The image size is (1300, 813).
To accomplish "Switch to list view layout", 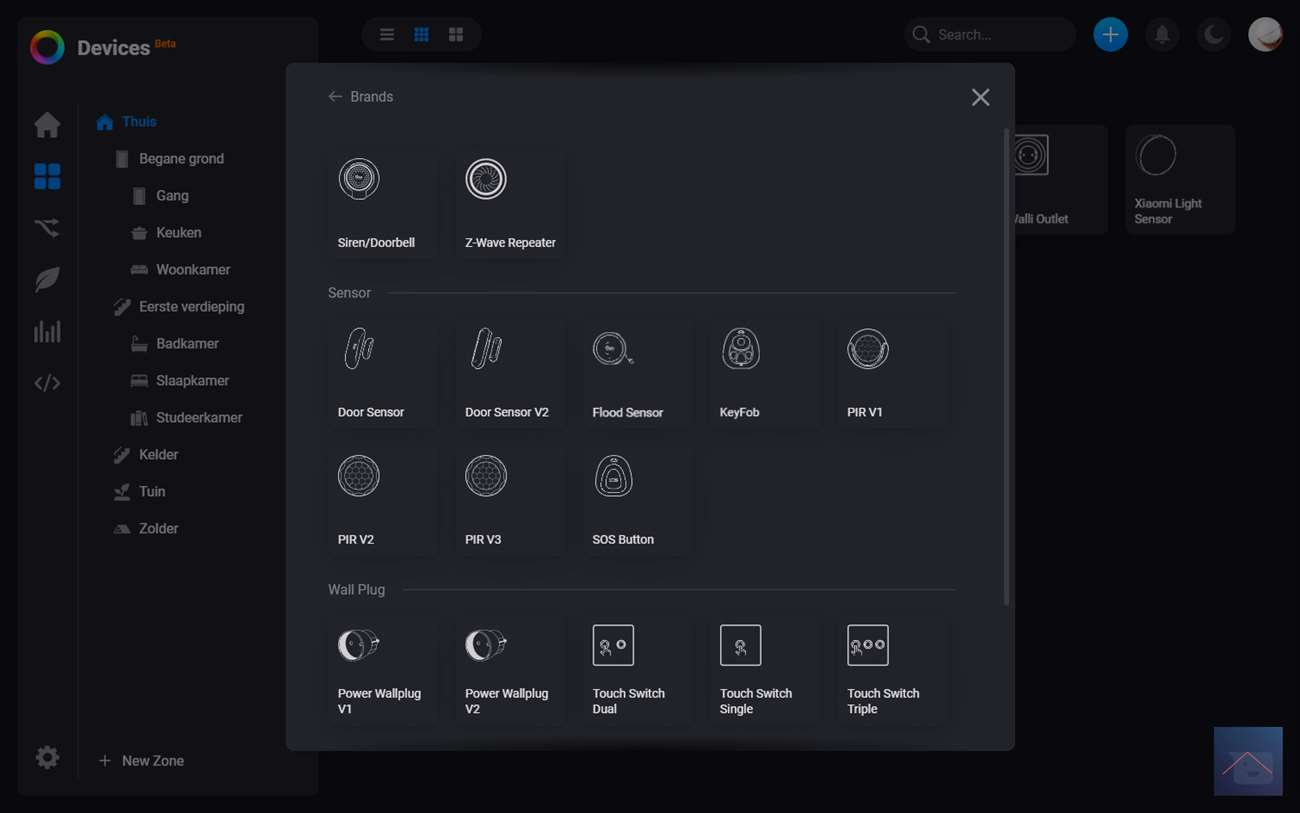I will coord(387,35).
